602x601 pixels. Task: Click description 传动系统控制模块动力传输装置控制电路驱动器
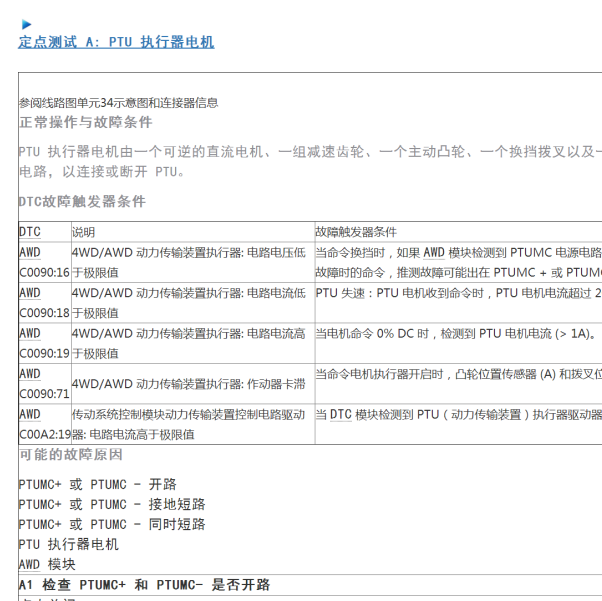coord(193,424)
